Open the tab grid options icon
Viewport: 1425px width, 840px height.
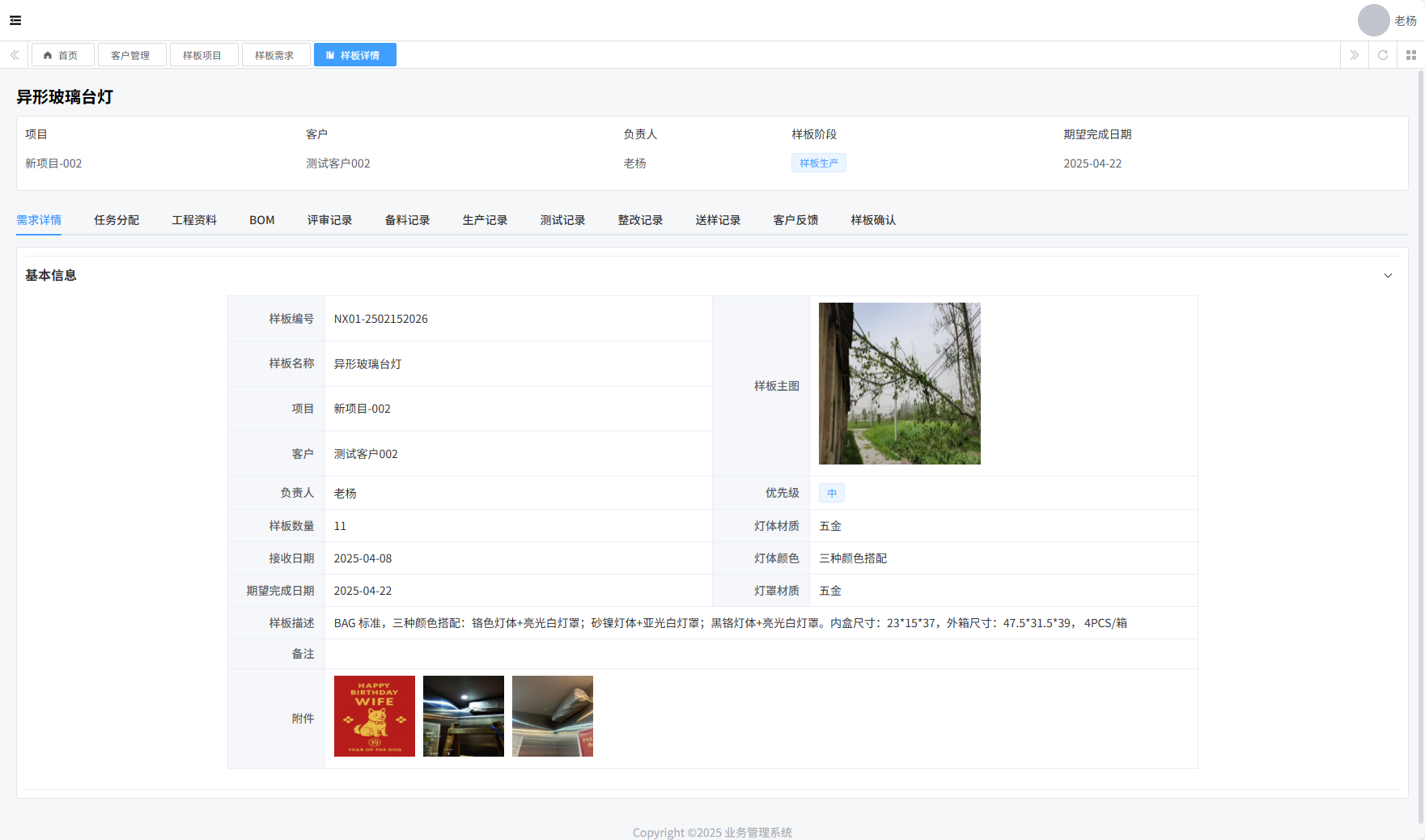(x=1410, y=55)
